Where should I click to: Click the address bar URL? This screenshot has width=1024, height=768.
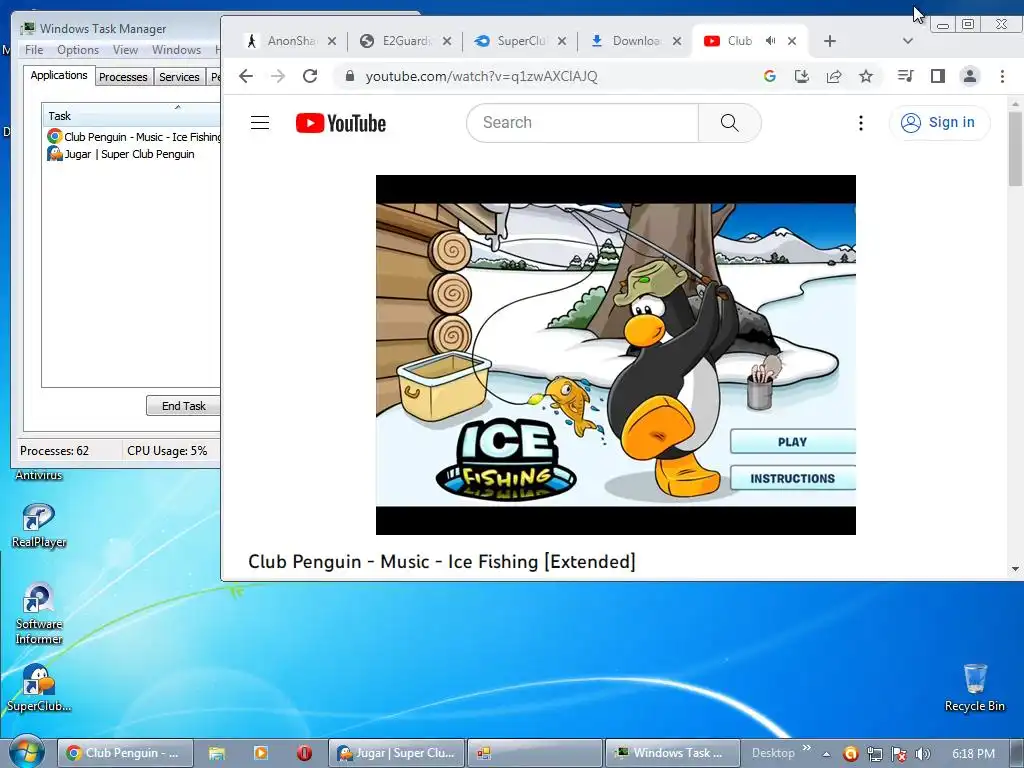(481, 76)
